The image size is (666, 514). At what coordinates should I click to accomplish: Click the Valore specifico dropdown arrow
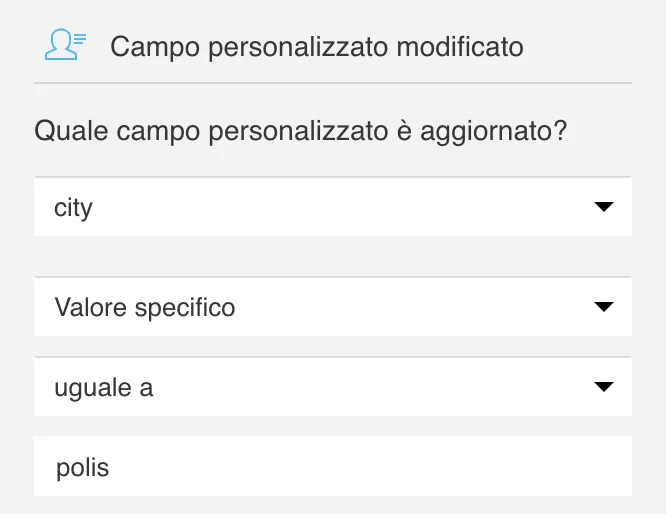coord(604,307)
